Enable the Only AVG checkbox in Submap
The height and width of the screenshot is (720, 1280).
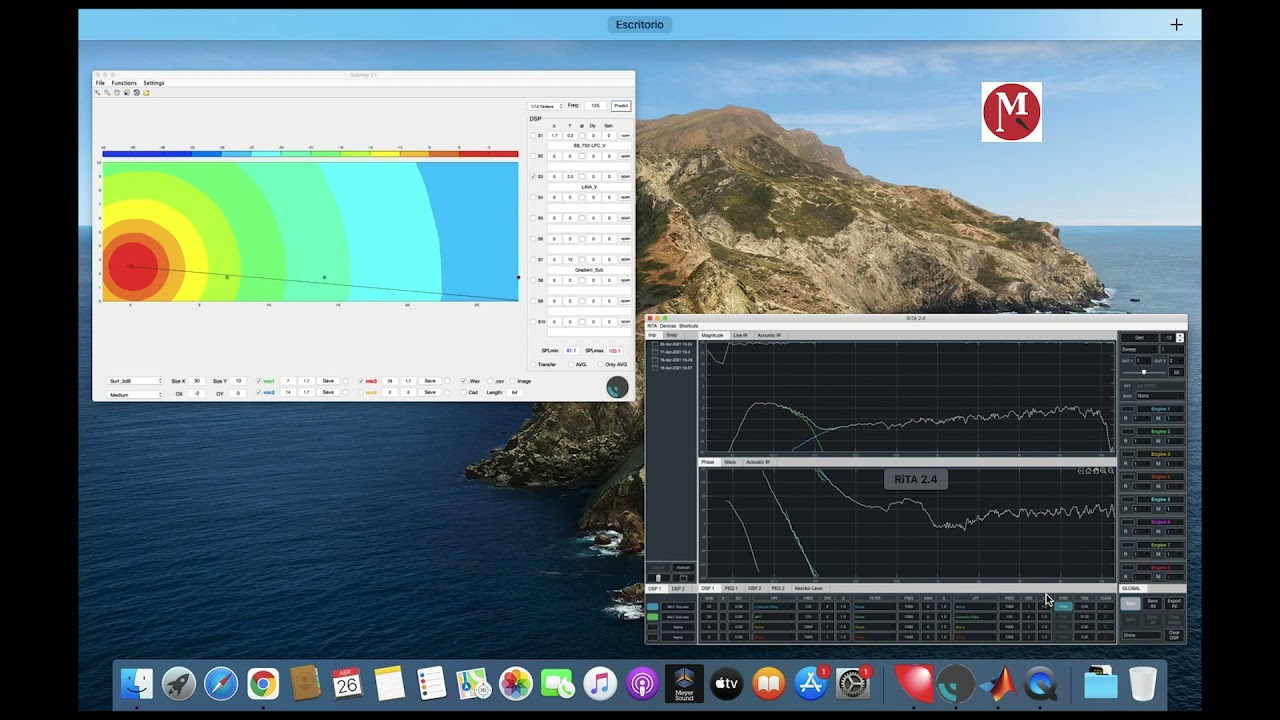599,364
